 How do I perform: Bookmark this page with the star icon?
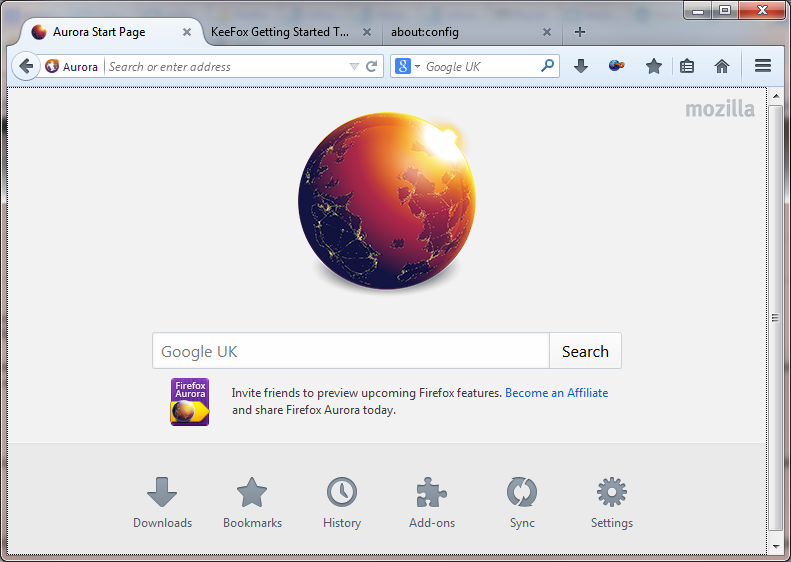653,66
